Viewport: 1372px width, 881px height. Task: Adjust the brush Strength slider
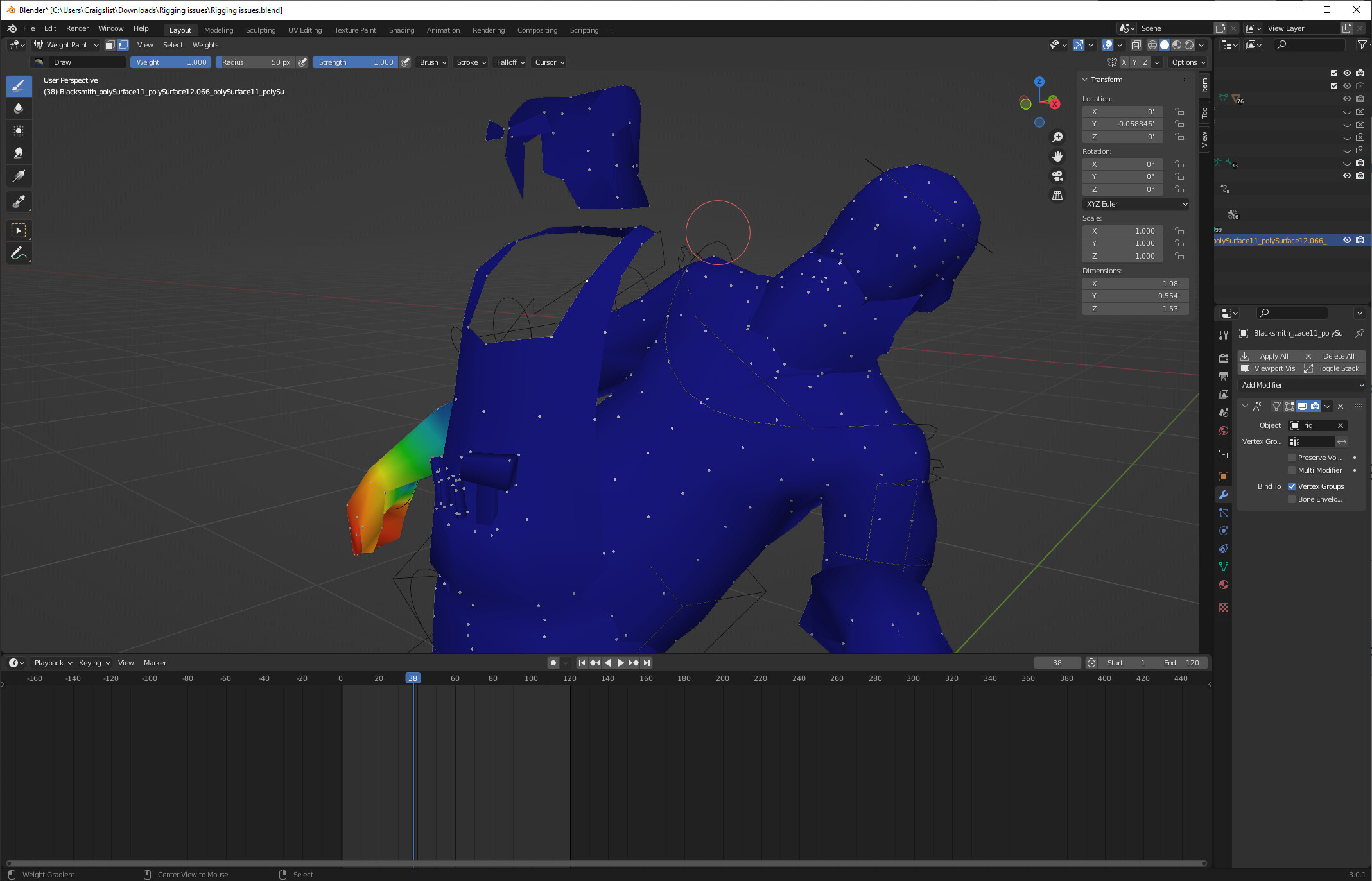(x=355, y=62)
